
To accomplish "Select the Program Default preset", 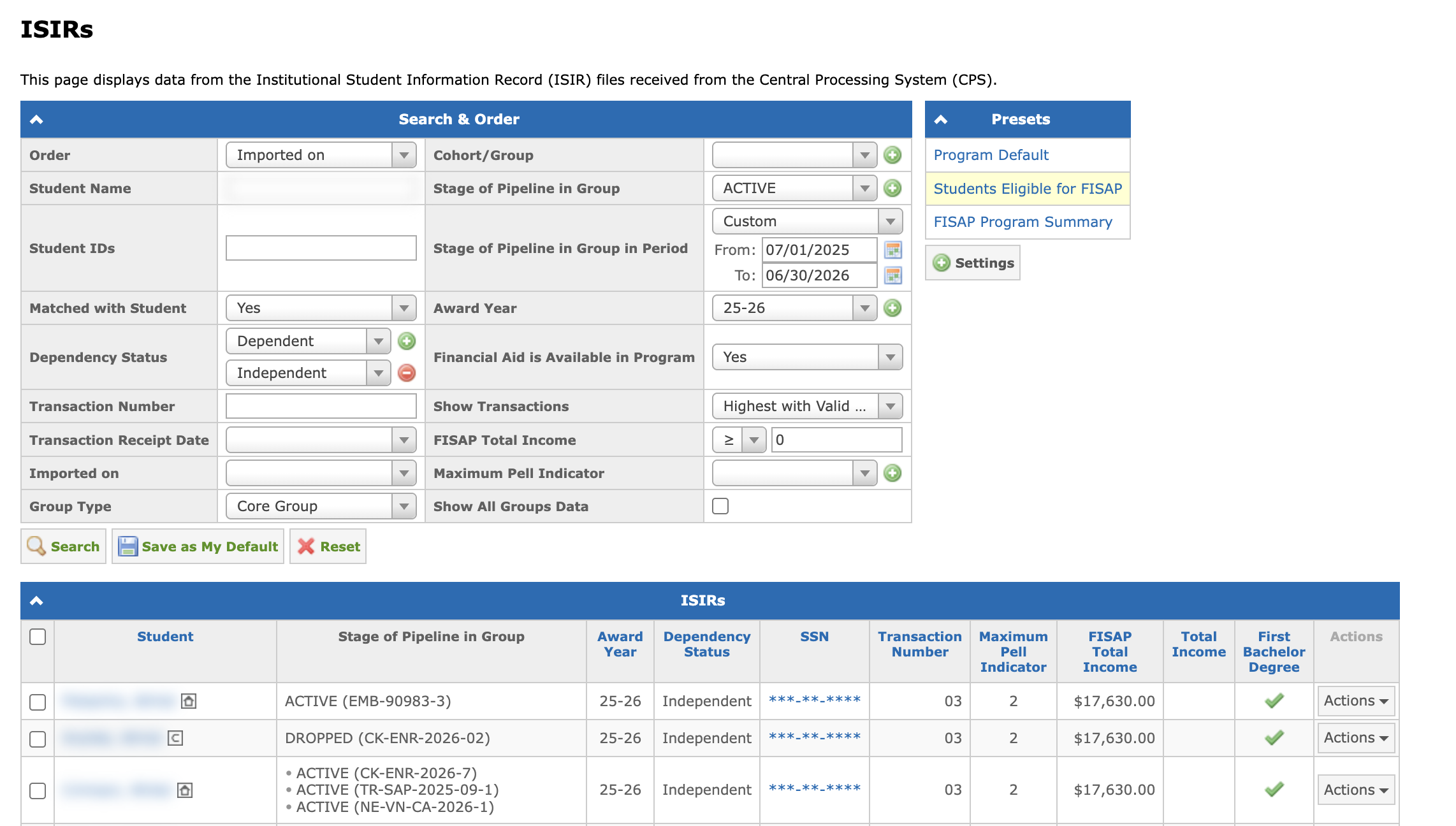I will (991, 155).
